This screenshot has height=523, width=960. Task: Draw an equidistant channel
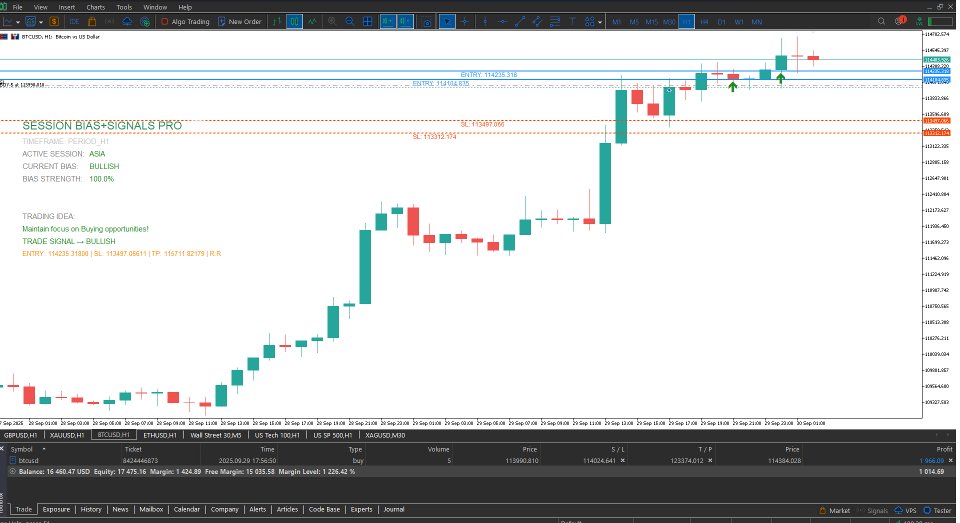(537, 21)
